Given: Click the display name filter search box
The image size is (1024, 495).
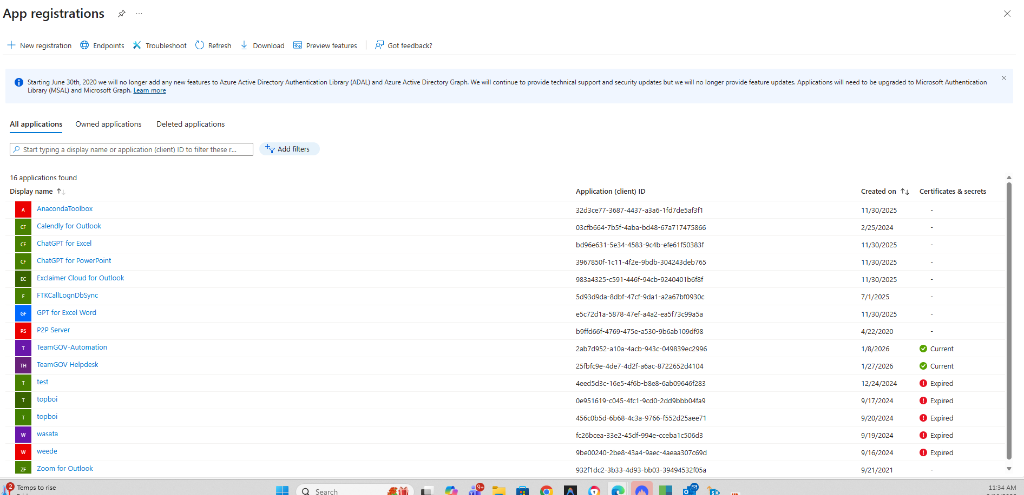Looking at the screenshot, I should (130, 149).
